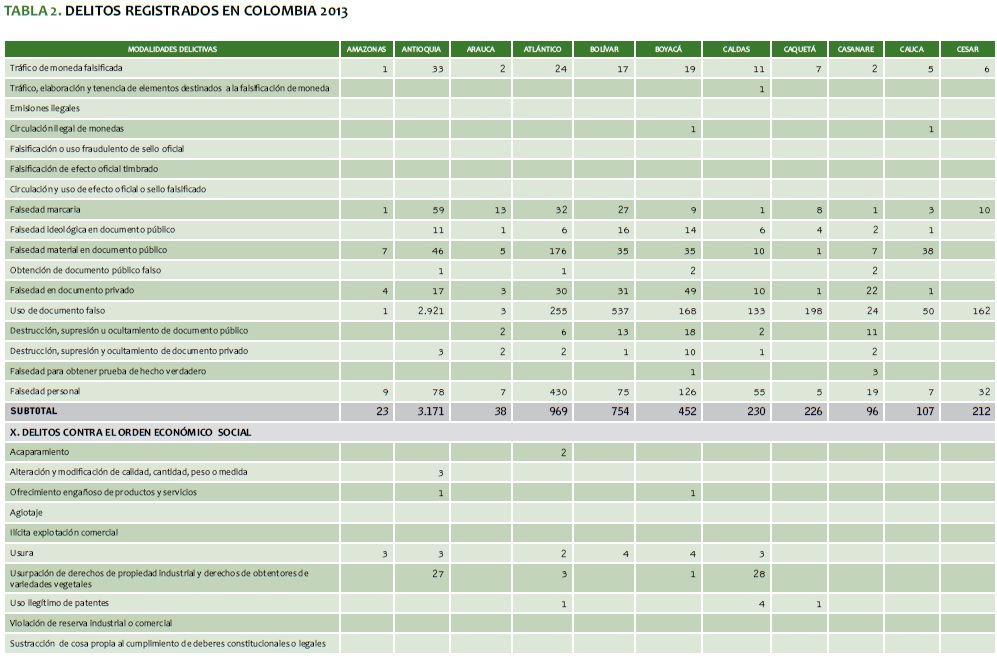Click the ANTIOQUIA column header

tap(422, 48)
